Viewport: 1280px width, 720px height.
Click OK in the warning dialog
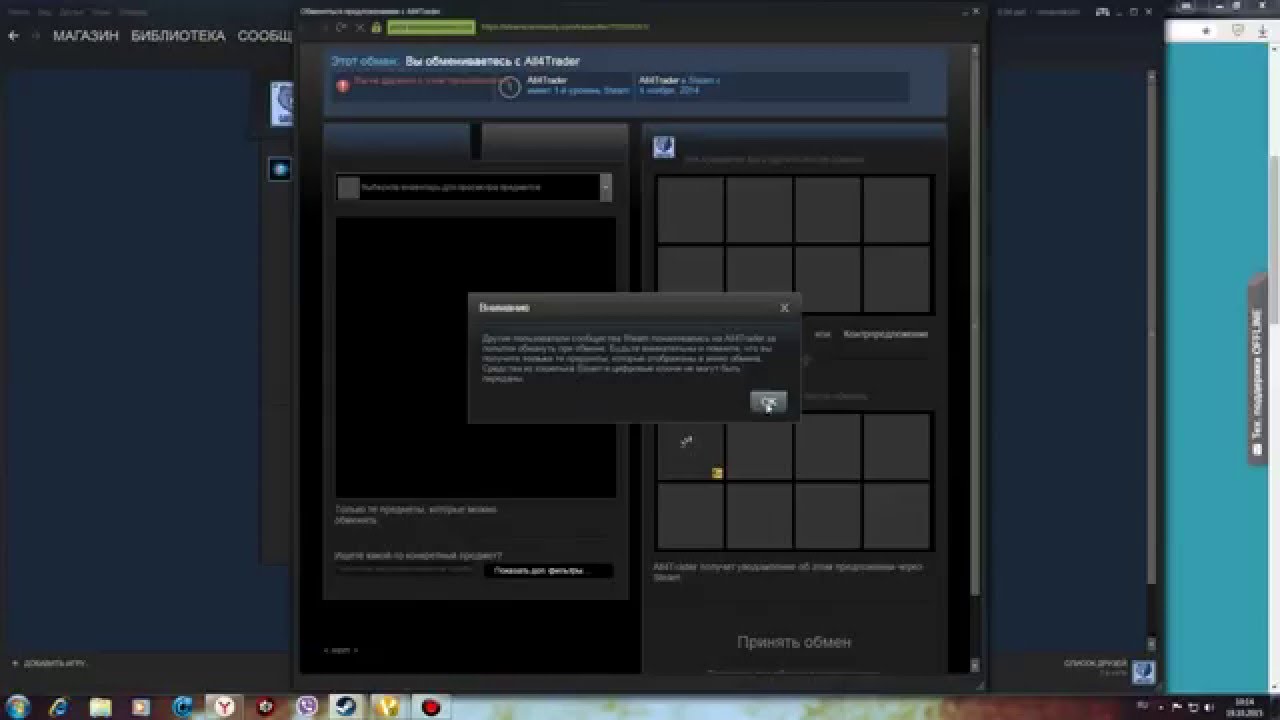pyautogui.click(x=768, y=402)
